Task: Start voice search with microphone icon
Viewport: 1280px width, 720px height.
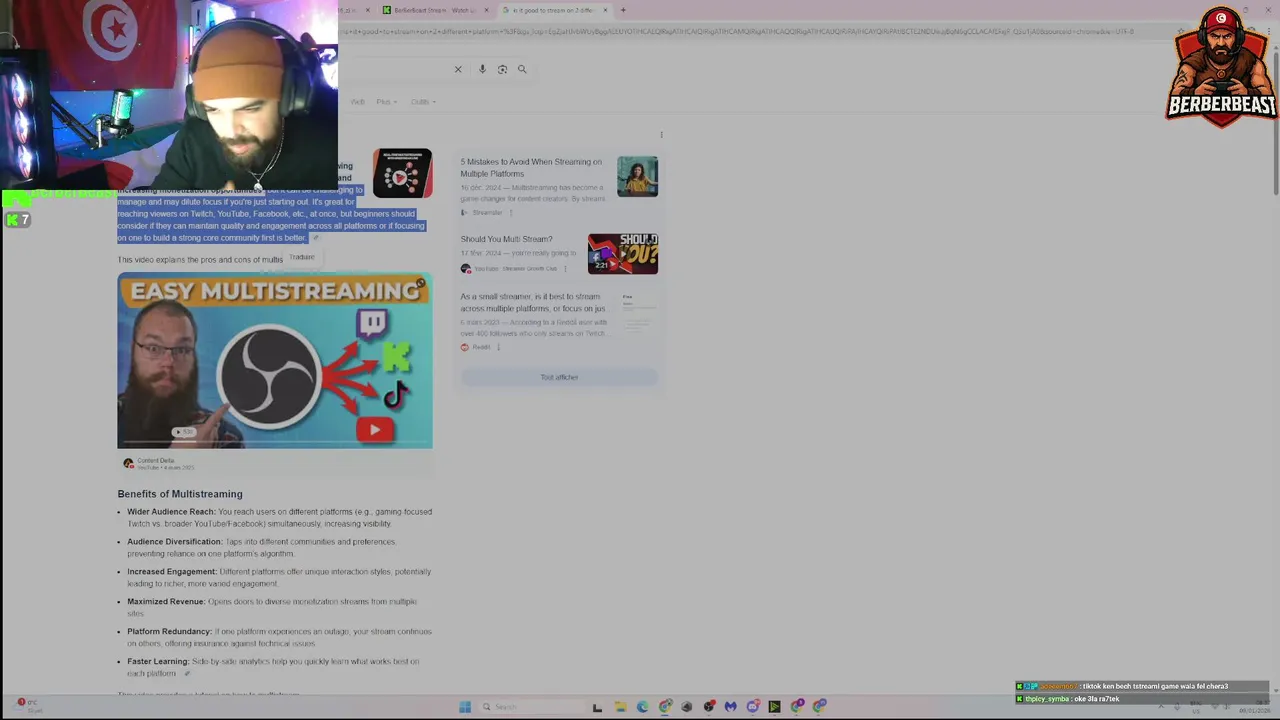Action: click(x=482, y=69)
